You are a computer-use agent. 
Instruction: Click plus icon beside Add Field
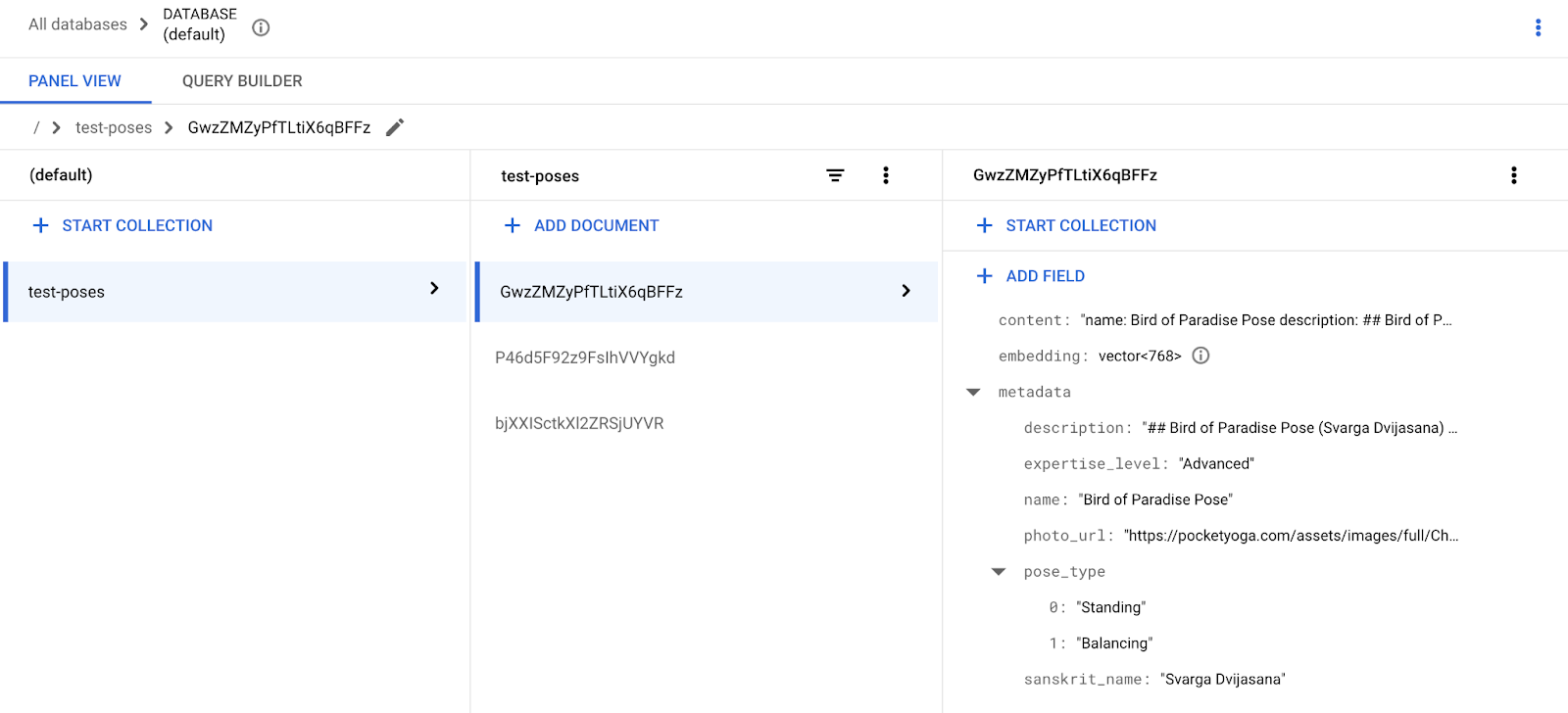coord(985,276)
